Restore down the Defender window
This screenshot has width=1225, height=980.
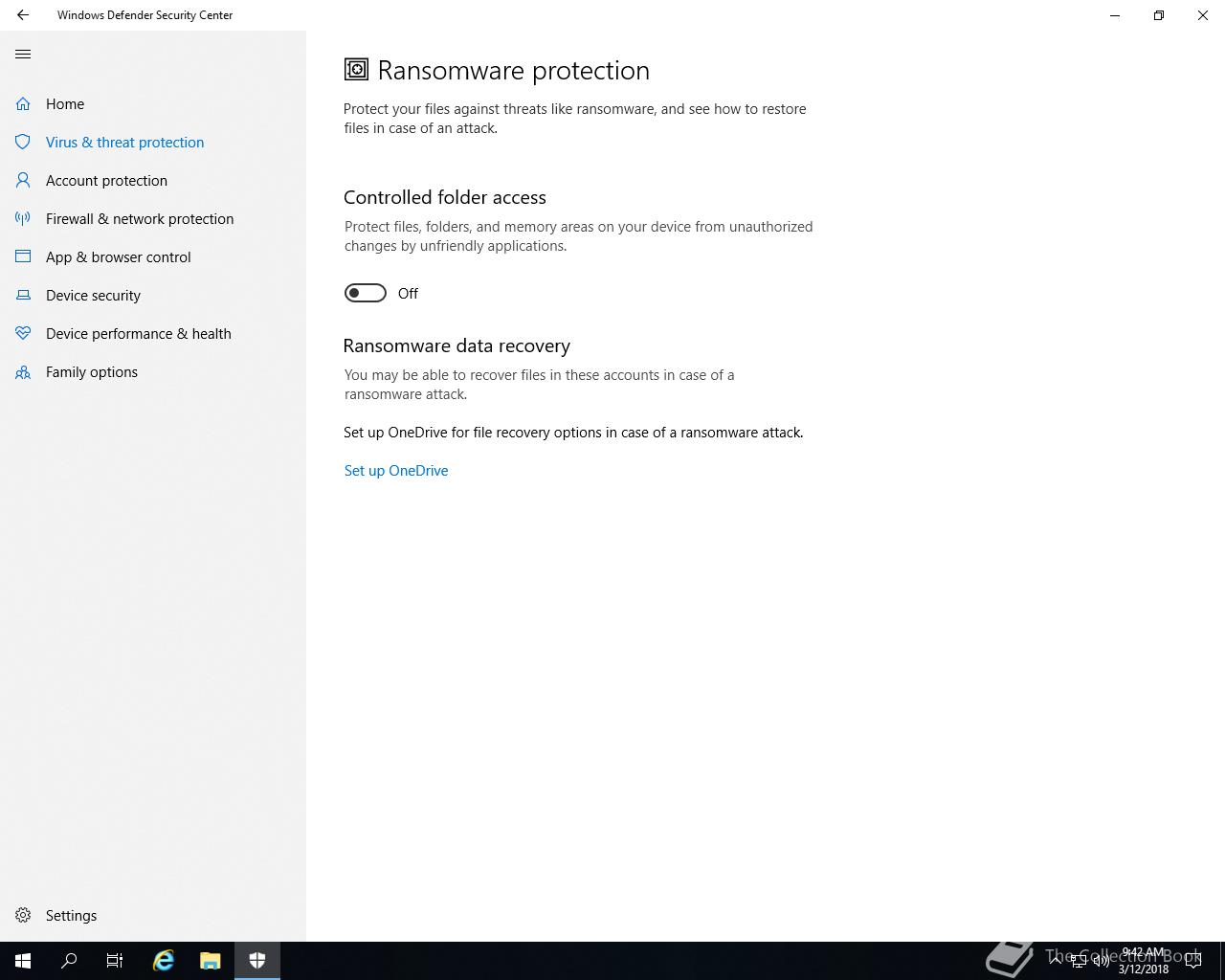[1159, 15]
